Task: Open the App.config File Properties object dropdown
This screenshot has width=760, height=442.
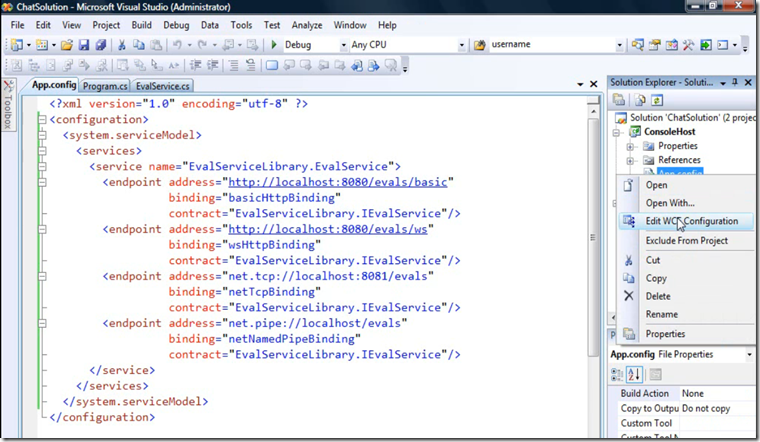Action: [749, 355]
